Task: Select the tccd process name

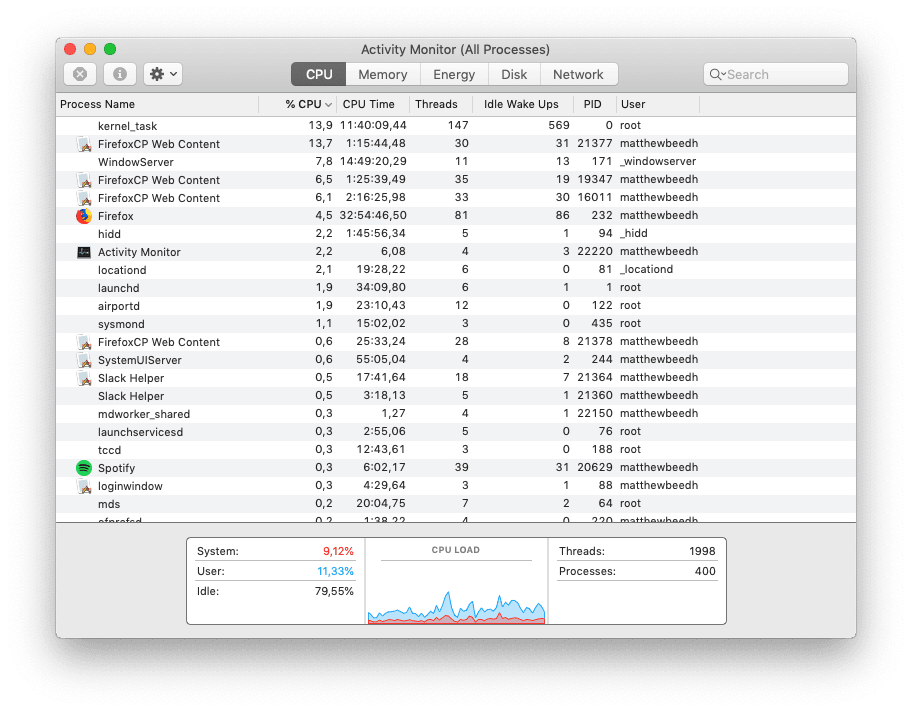Action: [x=109, y=450]
